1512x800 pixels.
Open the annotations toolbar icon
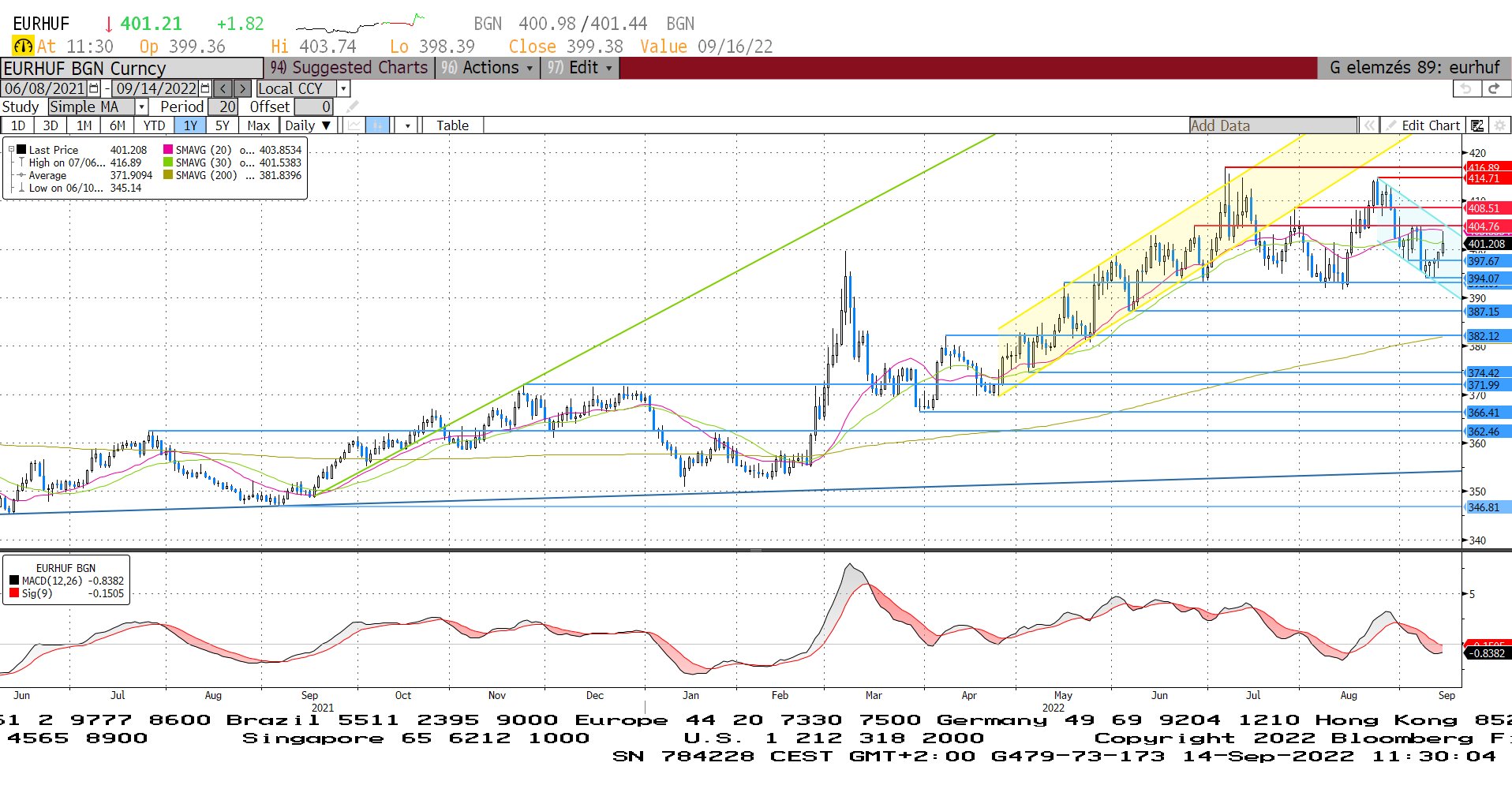[x=1477, y=125]
